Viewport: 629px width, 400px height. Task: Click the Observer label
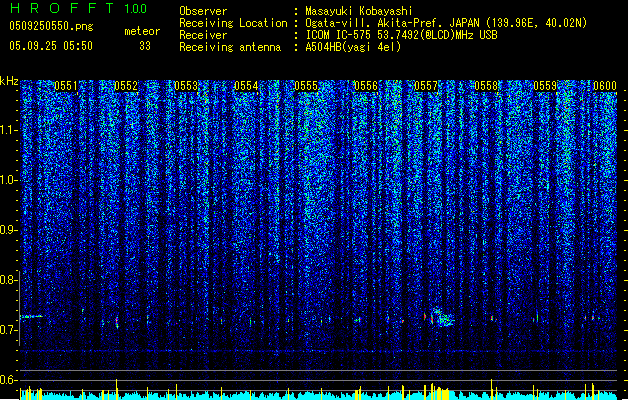pos(203,11)
